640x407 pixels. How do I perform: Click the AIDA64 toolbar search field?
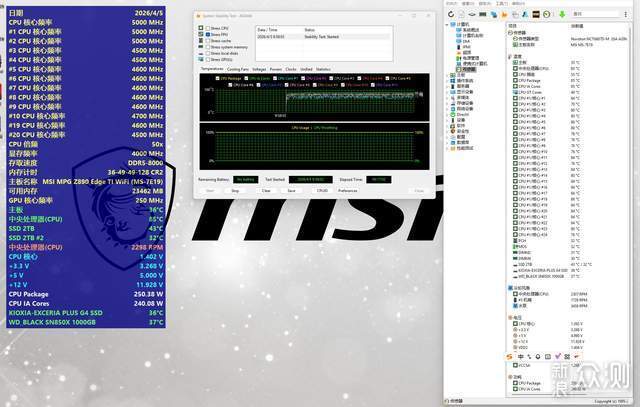(x=596, y=14)
